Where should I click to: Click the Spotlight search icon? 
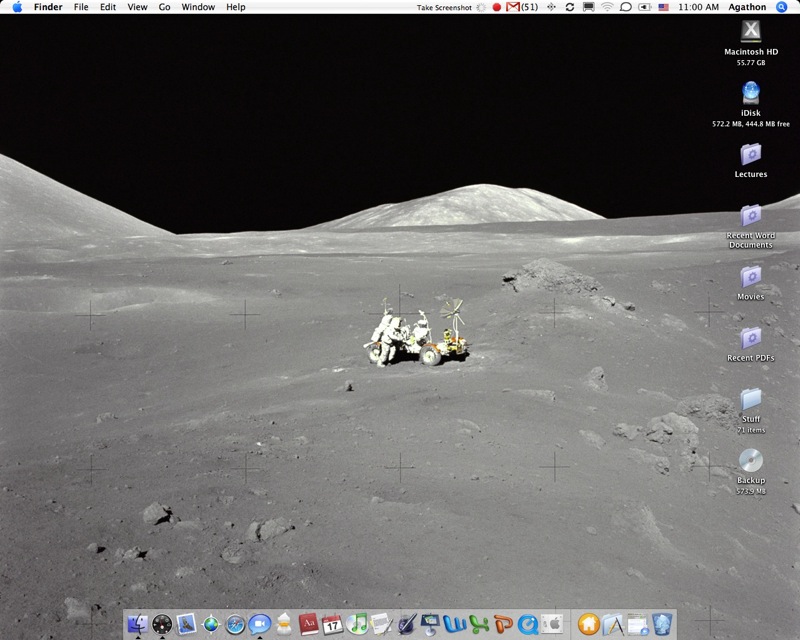[x=782, y=7]
